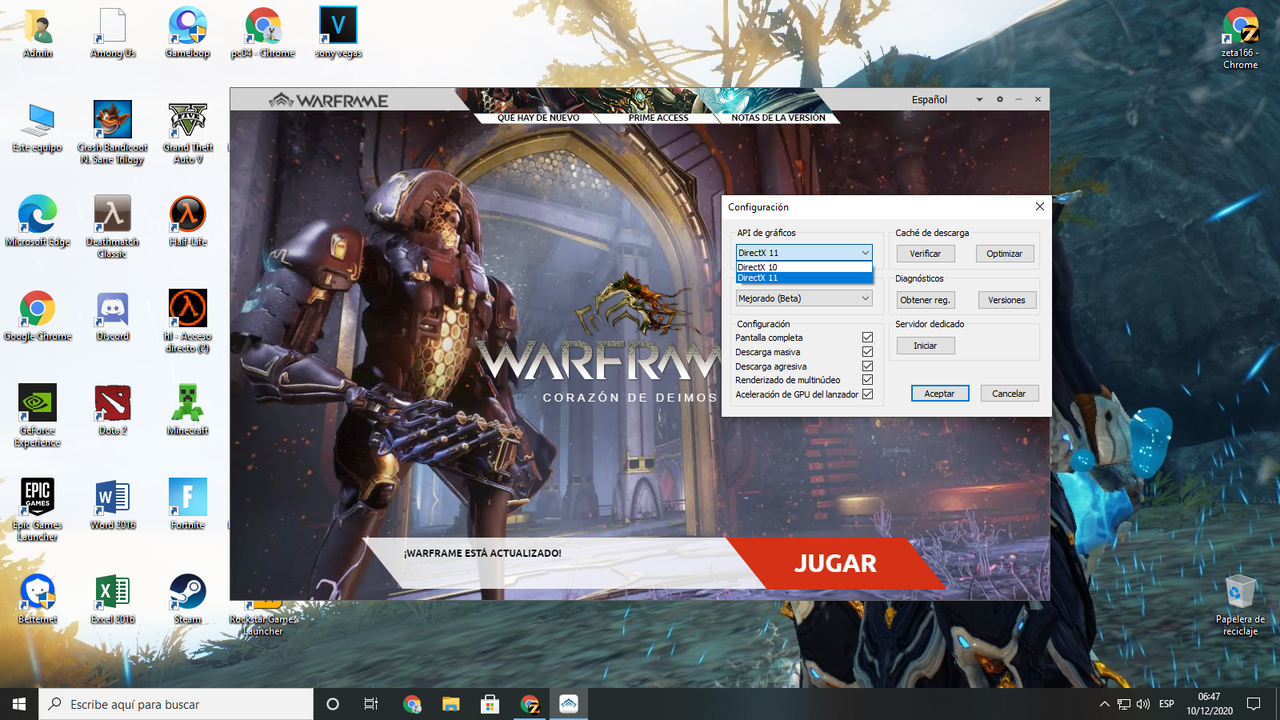Click the Versiones button
The image size is (1280, 720).
pyautogui.click(x=1006, y=300)
